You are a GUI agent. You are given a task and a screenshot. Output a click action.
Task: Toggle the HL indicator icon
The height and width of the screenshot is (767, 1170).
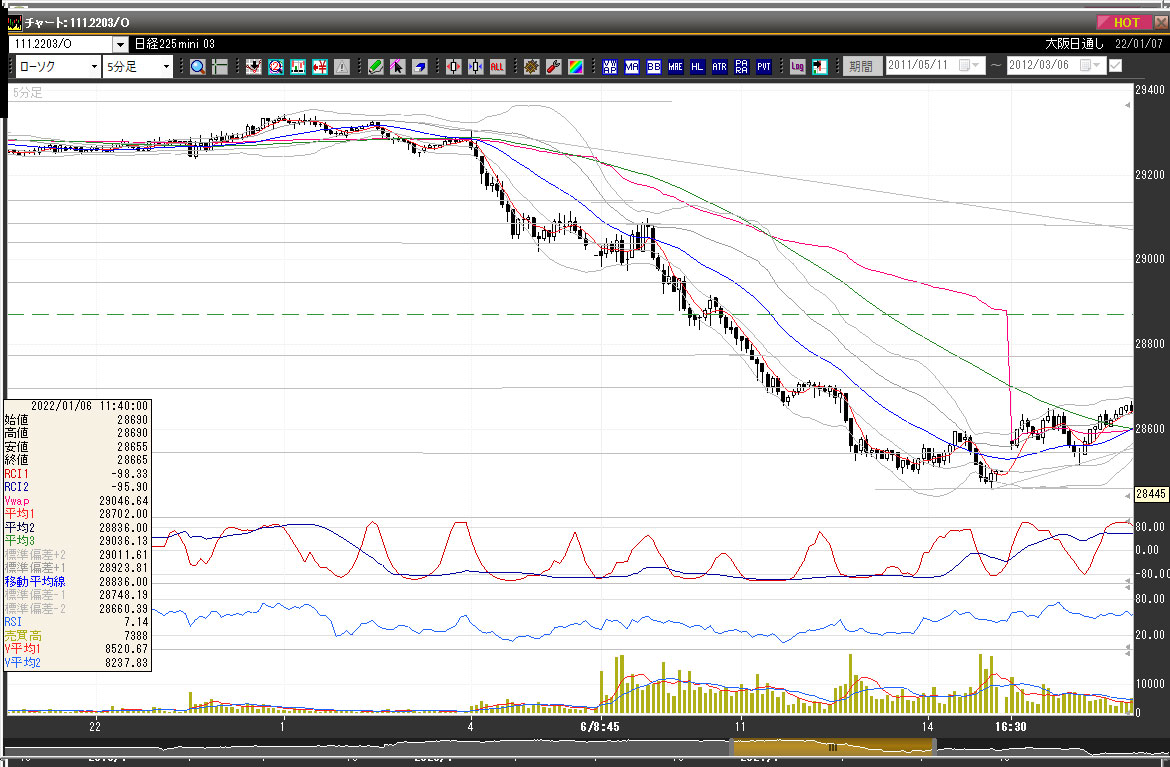[697, 67]
